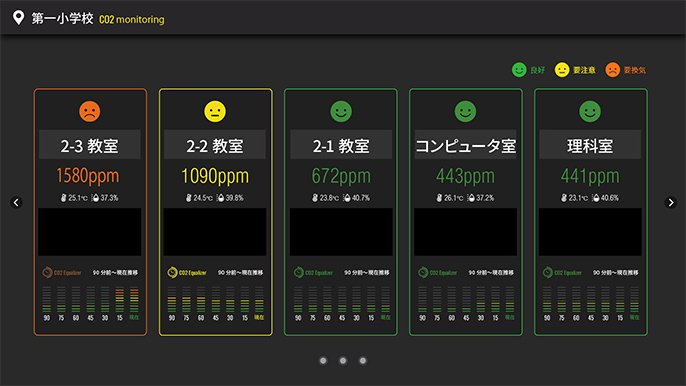Click the 要注意 legend label
Image resolution: width=686 pixels, height=386 pixels.
584,70
